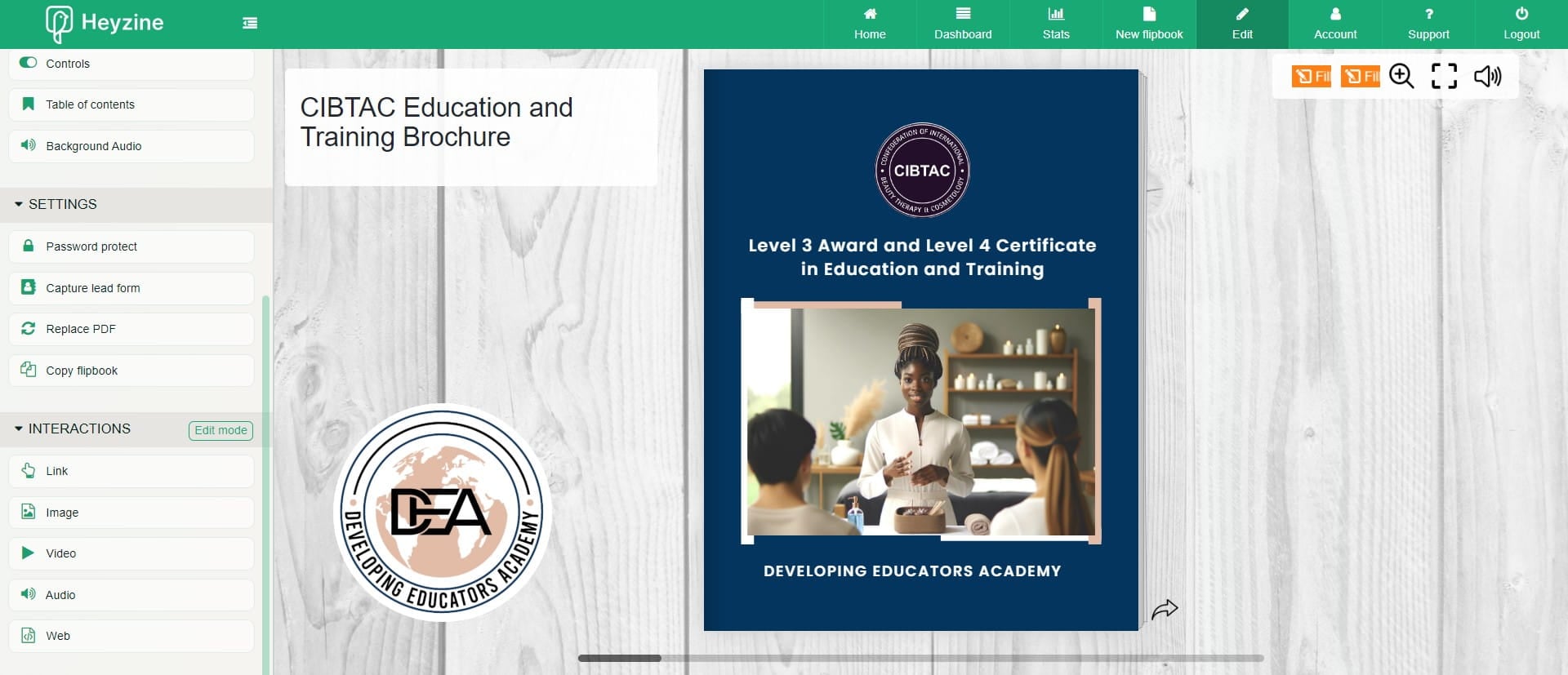Add a Video interaction
This screenshot has width=1568, height=675.
click(131, 553)
